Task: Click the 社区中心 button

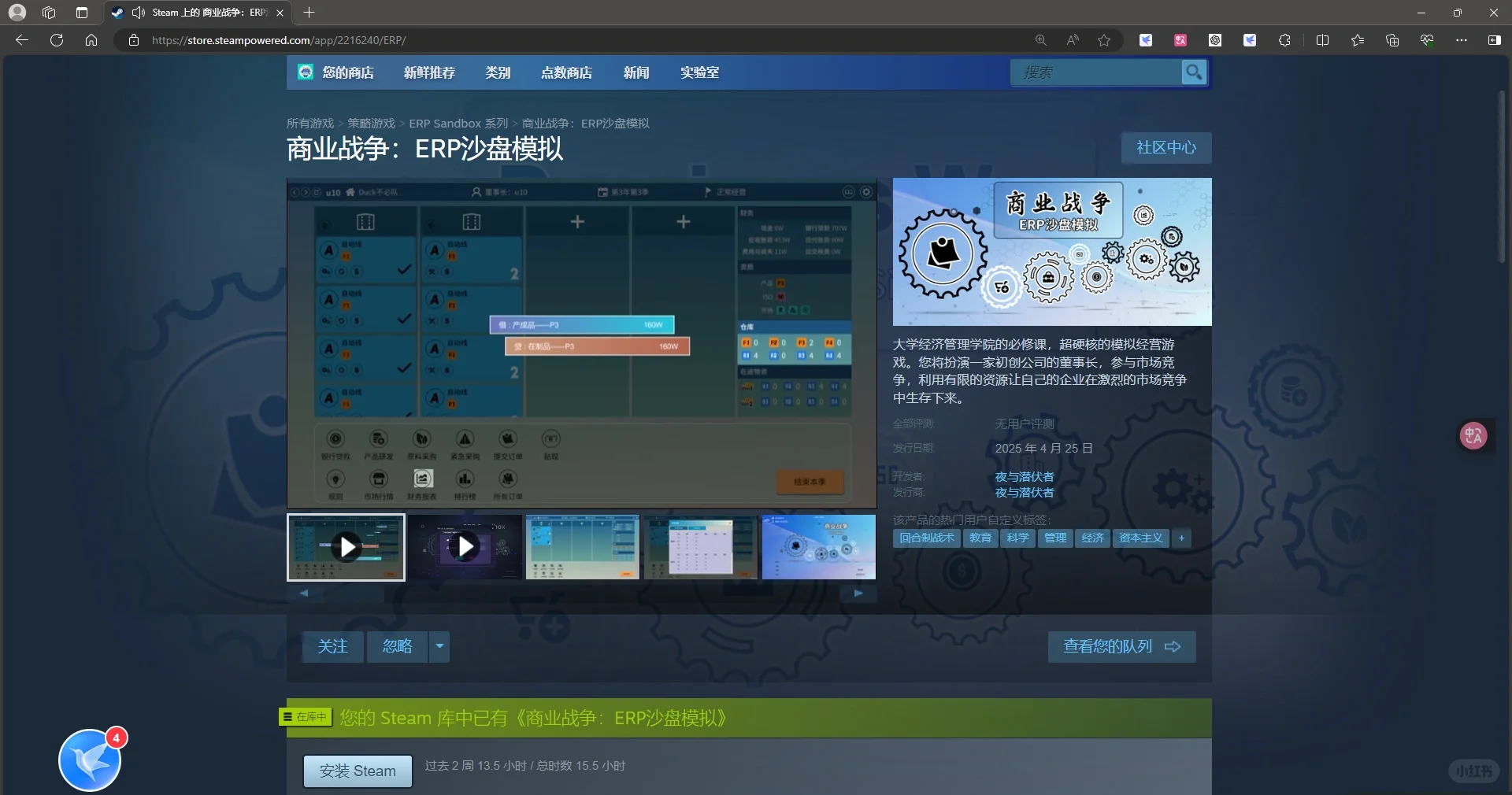Action: (1165, 148)
